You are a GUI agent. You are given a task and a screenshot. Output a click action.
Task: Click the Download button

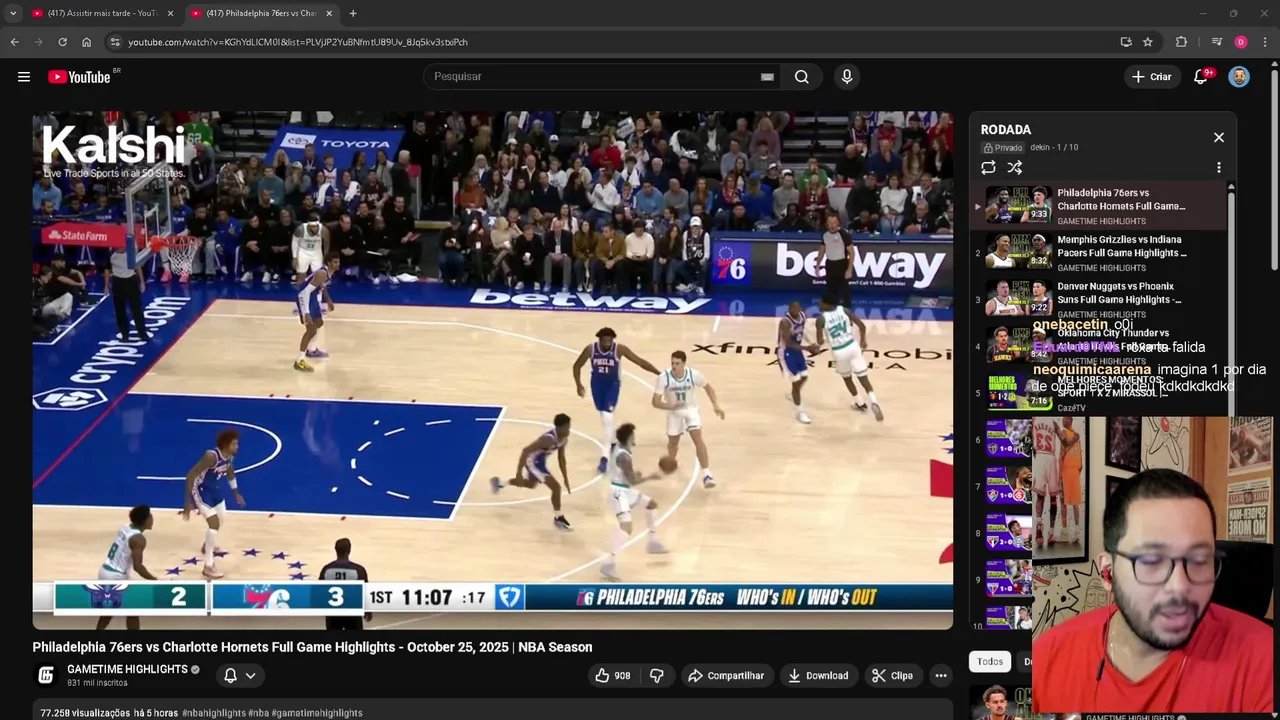click(x=818, y=676)
